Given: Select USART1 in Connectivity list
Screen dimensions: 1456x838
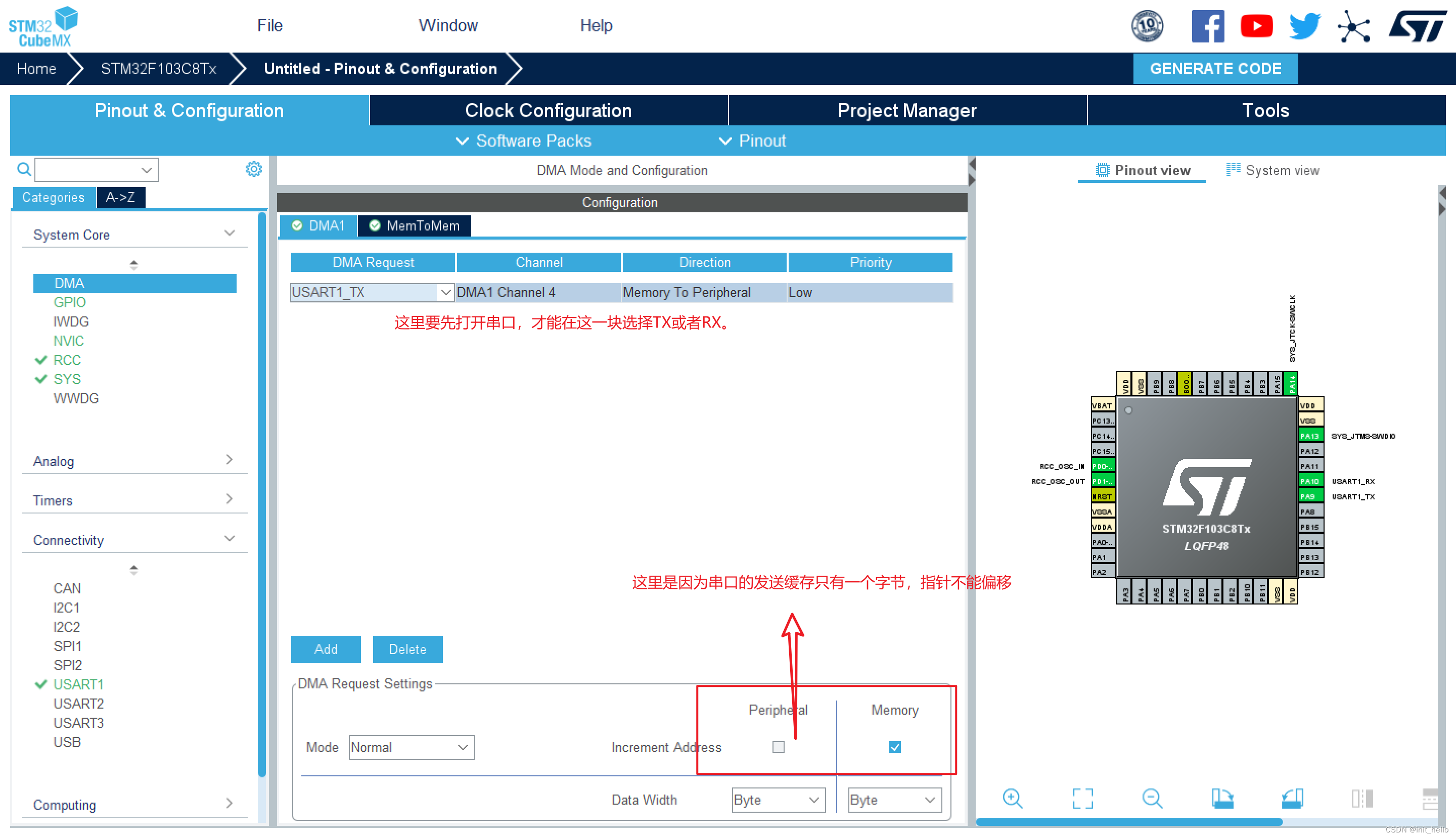Looking at the screenshot, I should [x=78, y=684].
